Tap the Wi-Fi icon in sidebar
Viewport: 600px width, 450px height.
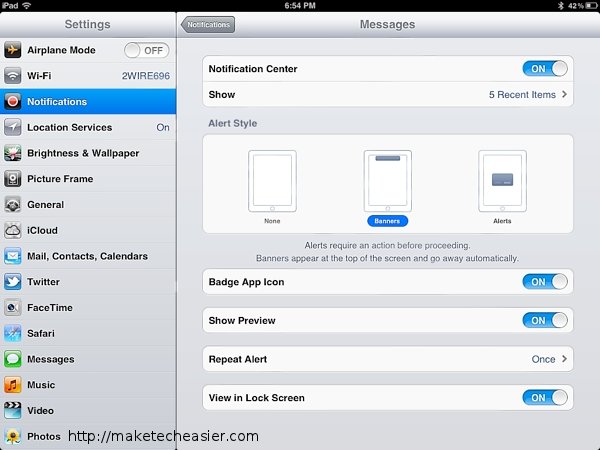(13, 76)
